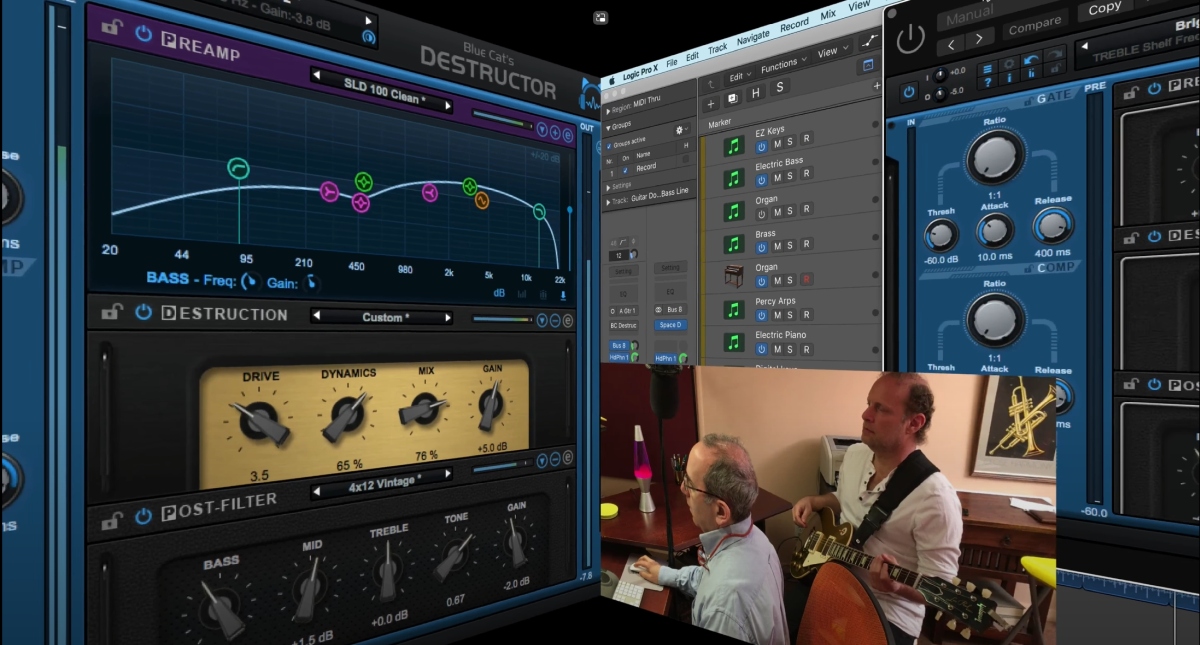The width and height of the screenshot is (1200, 645).
Task: Select the teal high-cut EQ node near 10k
Action: pos(539,211)
